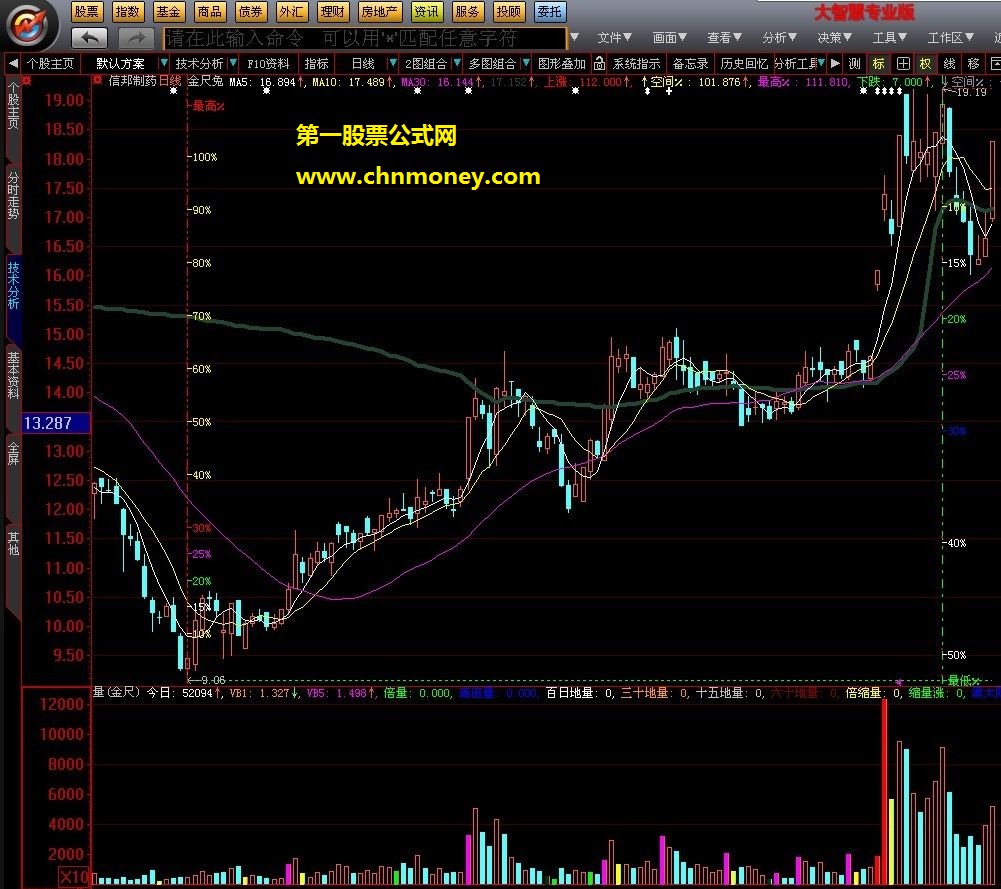Image resolution: width=1001 pixels, height=889 pixels.
Task: Open the 工具 menu
Action: coord(889,38)
